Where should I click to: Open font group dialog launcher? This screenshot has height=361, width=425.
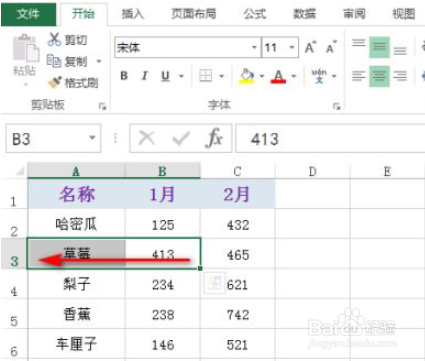336,106
